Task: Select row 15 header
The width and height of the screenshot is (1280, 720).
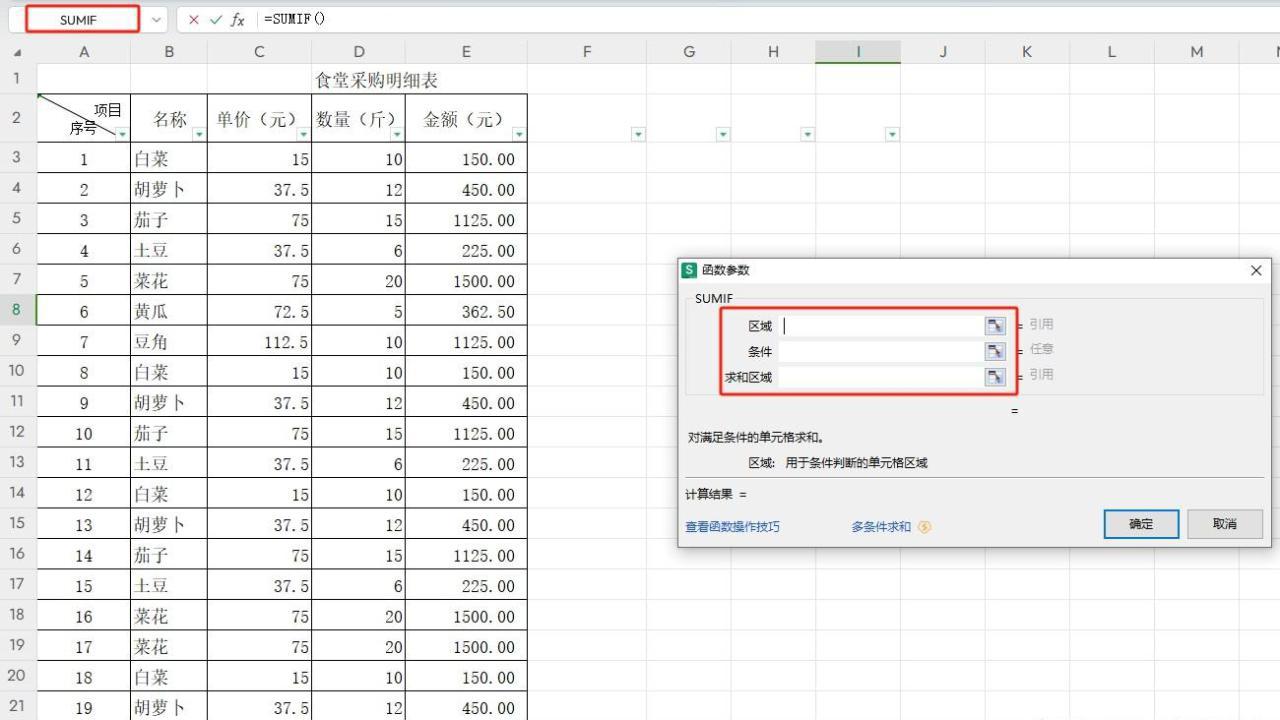Action: 18,523
